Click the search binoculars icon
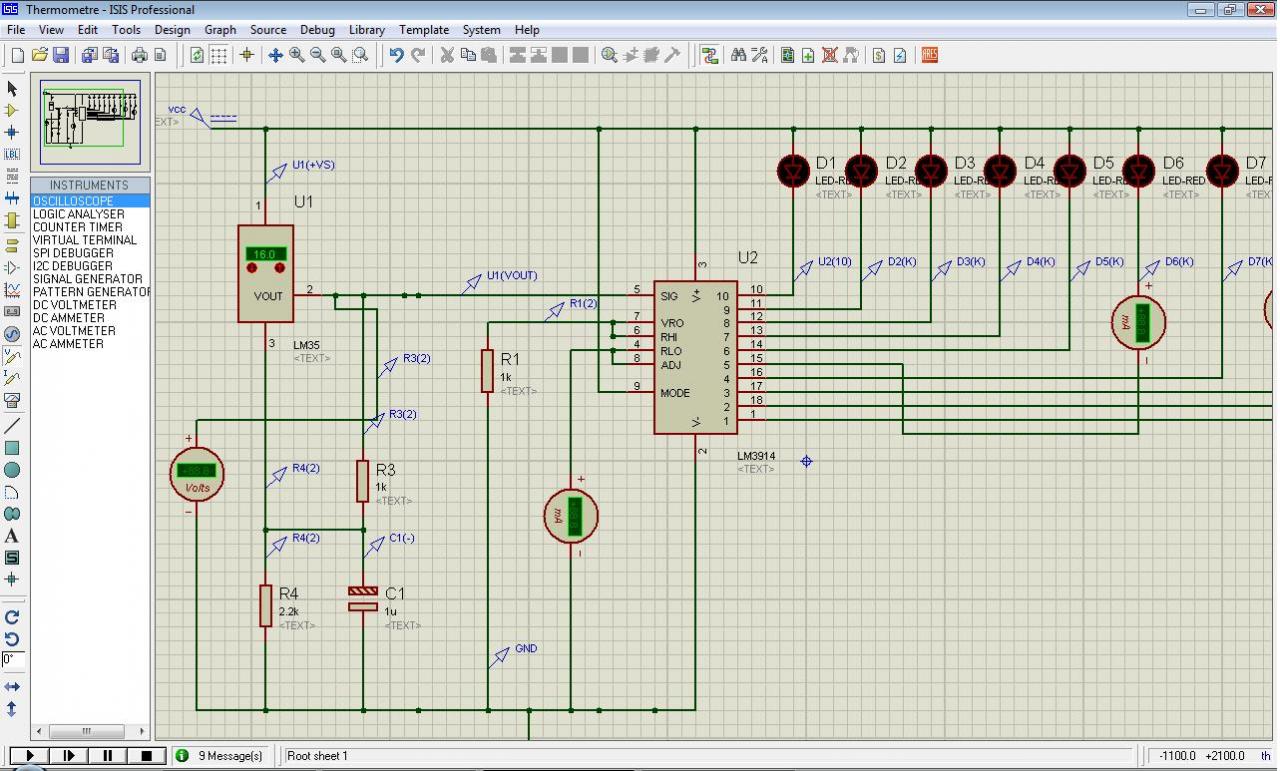The height and width of the screenshot is (771, 1280). 738,55
